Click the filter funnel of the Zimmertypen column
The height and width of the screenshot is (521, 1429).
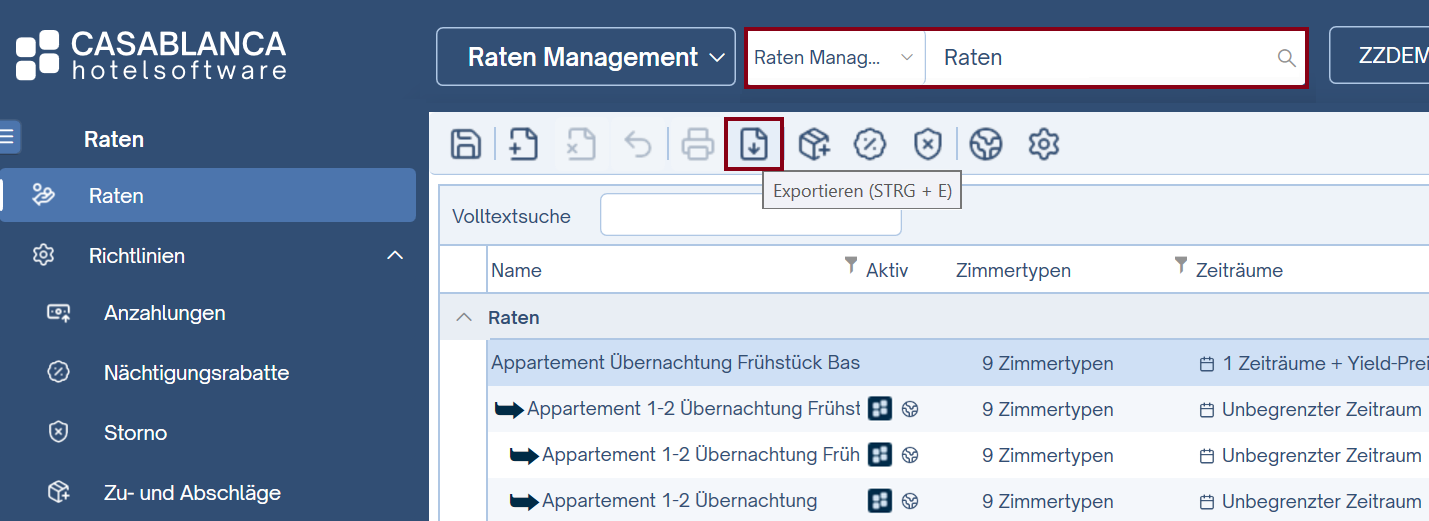pos(1181,264)
